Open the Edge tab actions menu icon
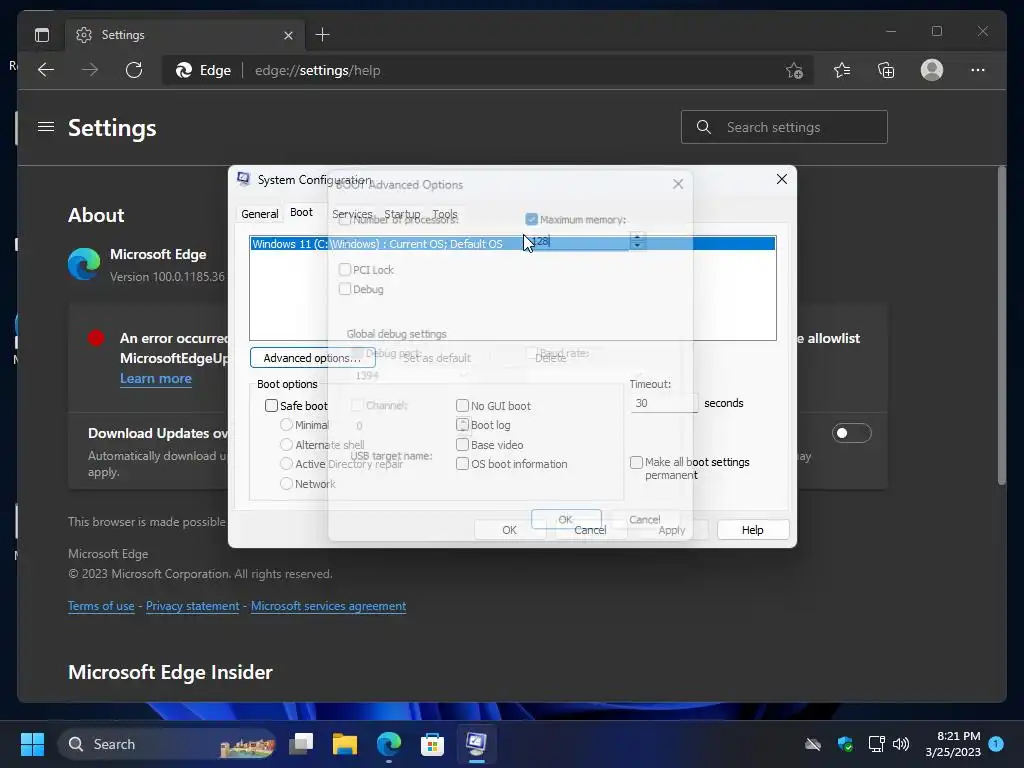This screenshot has height=768, width=1024. (42, 35)
